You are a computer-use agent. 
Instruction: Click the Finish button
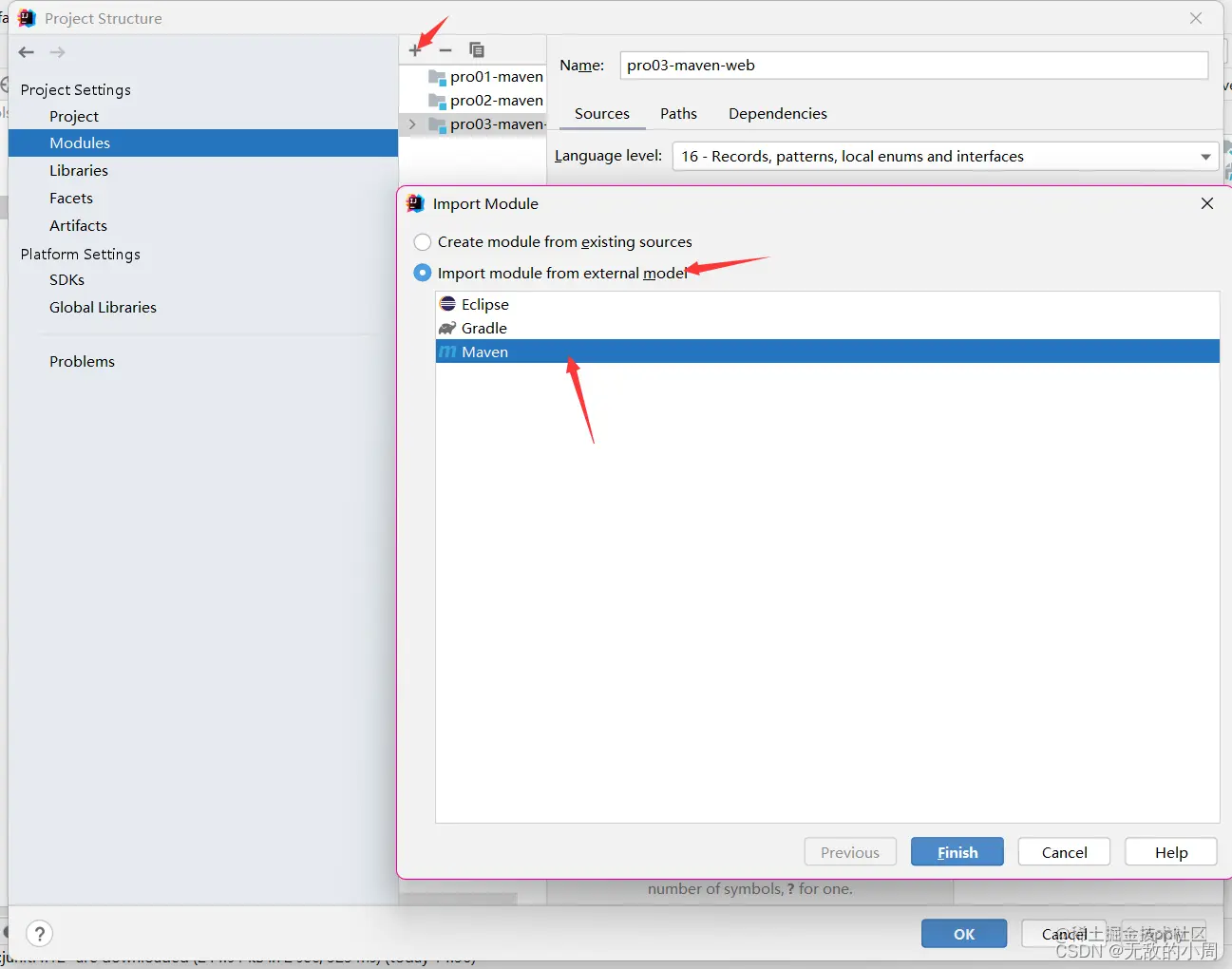[957, 852]
